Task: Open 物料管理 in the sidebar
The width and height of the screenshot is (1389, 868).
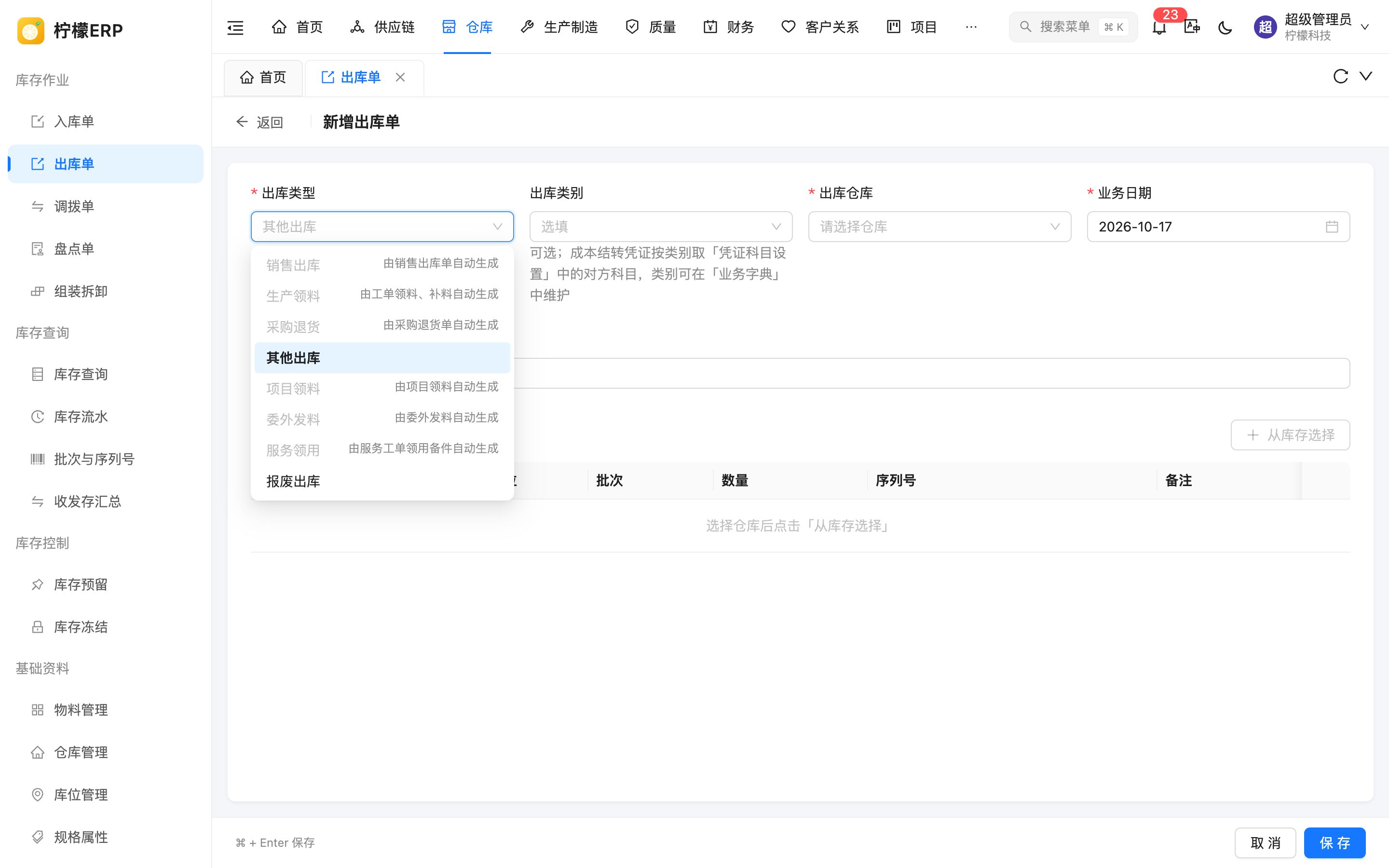Action: point(106,710)
